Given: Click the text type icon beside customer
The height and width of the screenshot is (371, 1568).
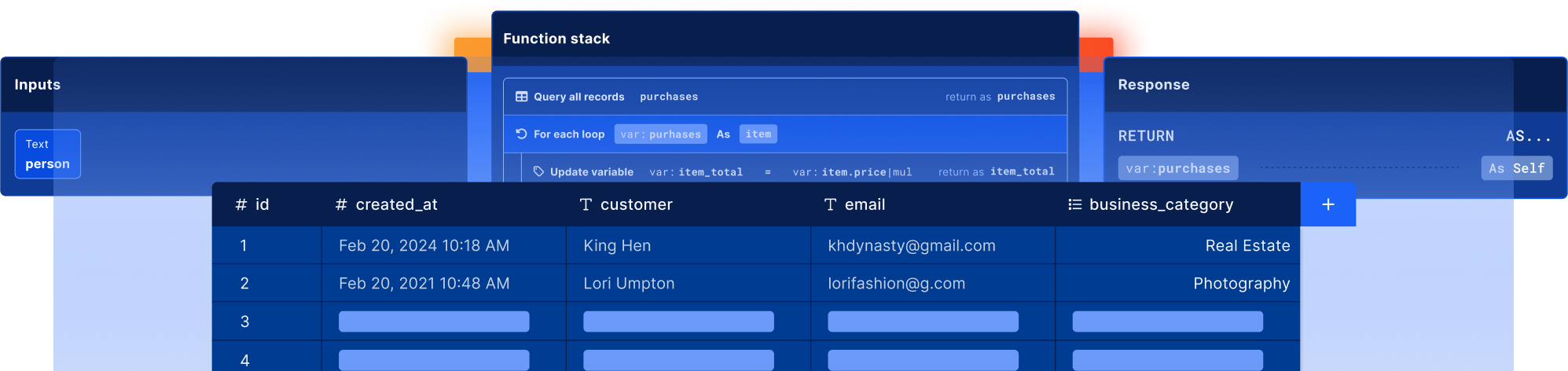Looking at the screenshot, I should [586, 204].
